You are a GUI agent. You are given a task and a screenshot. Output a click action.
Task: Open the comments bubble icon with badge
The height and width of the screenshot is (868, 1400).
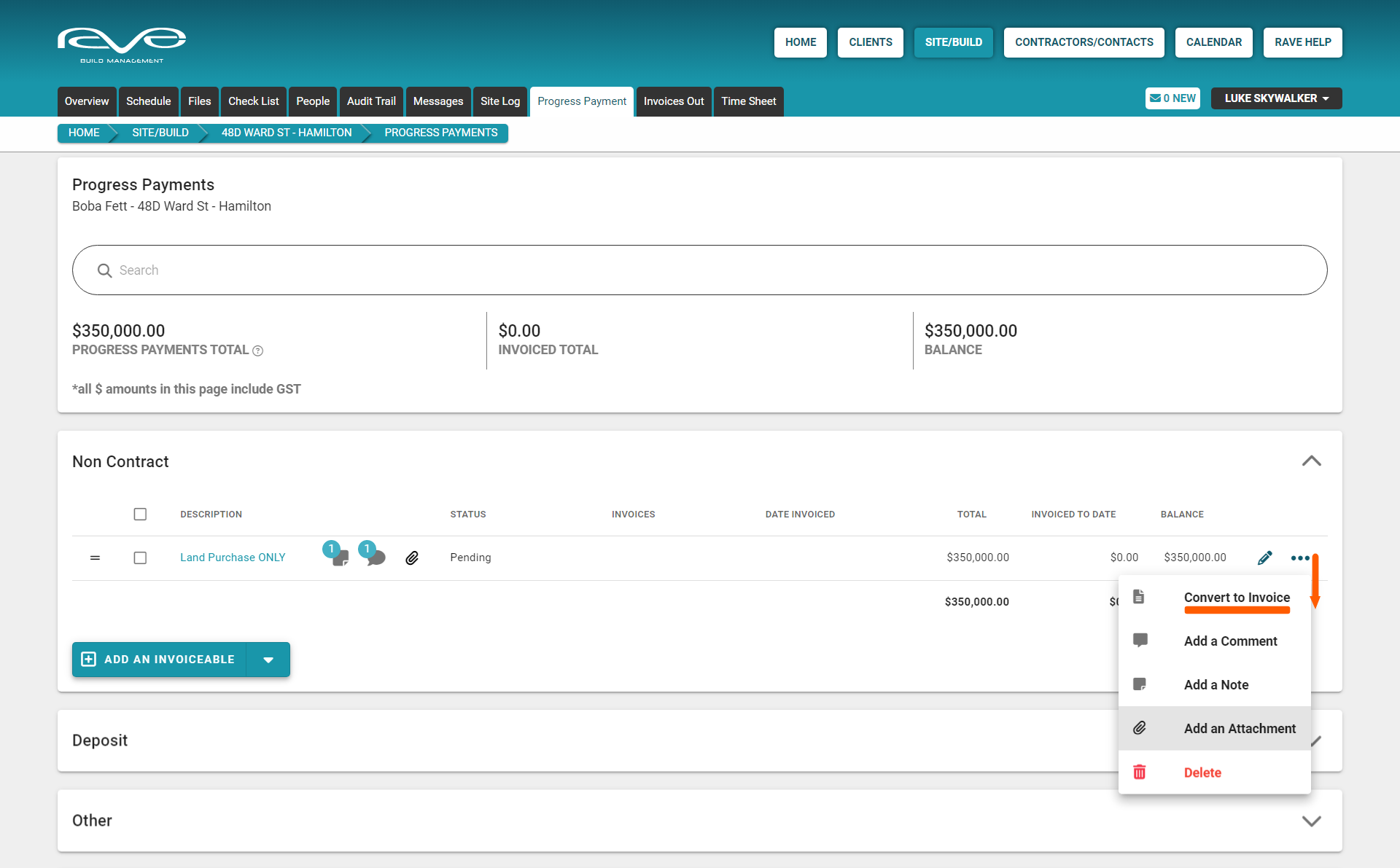[x=376, y=558]
